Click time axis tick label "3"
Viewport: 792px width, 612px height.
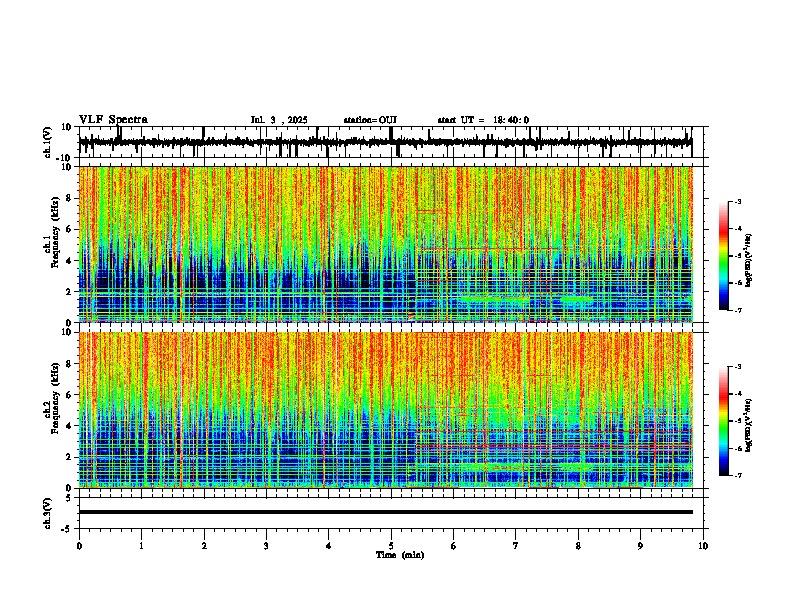266,546
